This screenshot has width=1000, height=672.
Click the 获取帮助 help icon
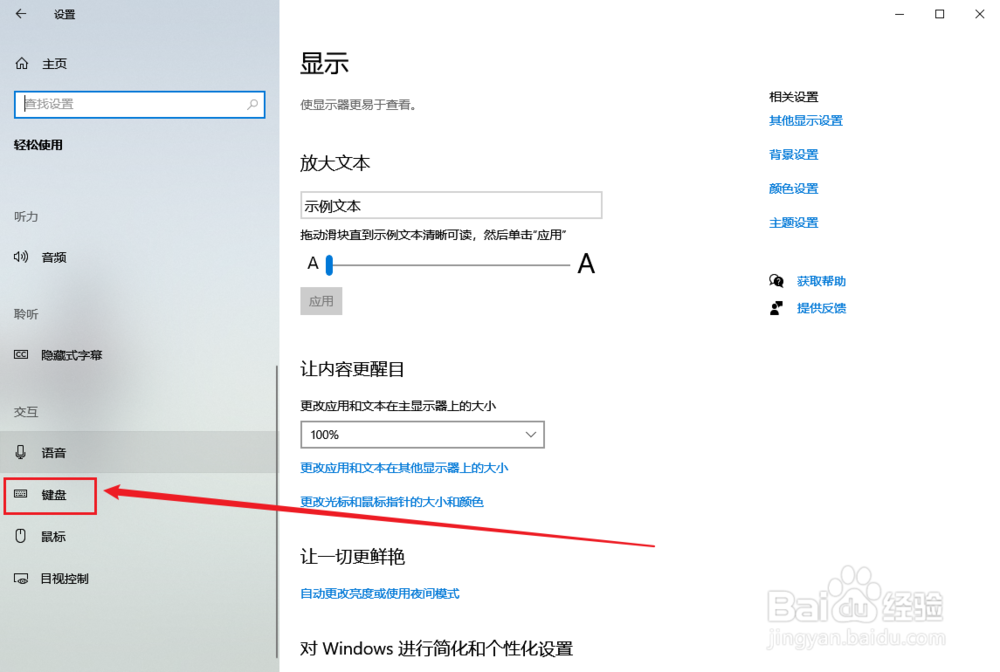tap(776, 281)
